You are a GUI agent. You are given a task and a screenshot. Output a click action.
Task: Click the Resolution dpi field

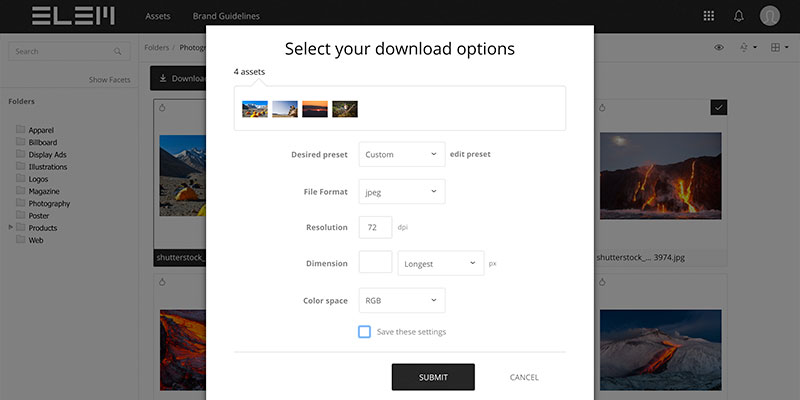376,228
